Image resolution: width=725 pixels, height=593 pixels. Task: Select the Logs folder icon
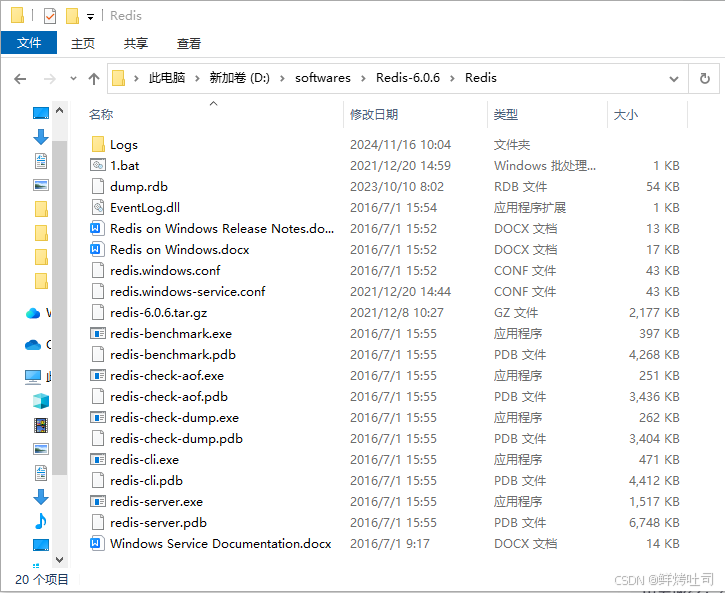98,144
